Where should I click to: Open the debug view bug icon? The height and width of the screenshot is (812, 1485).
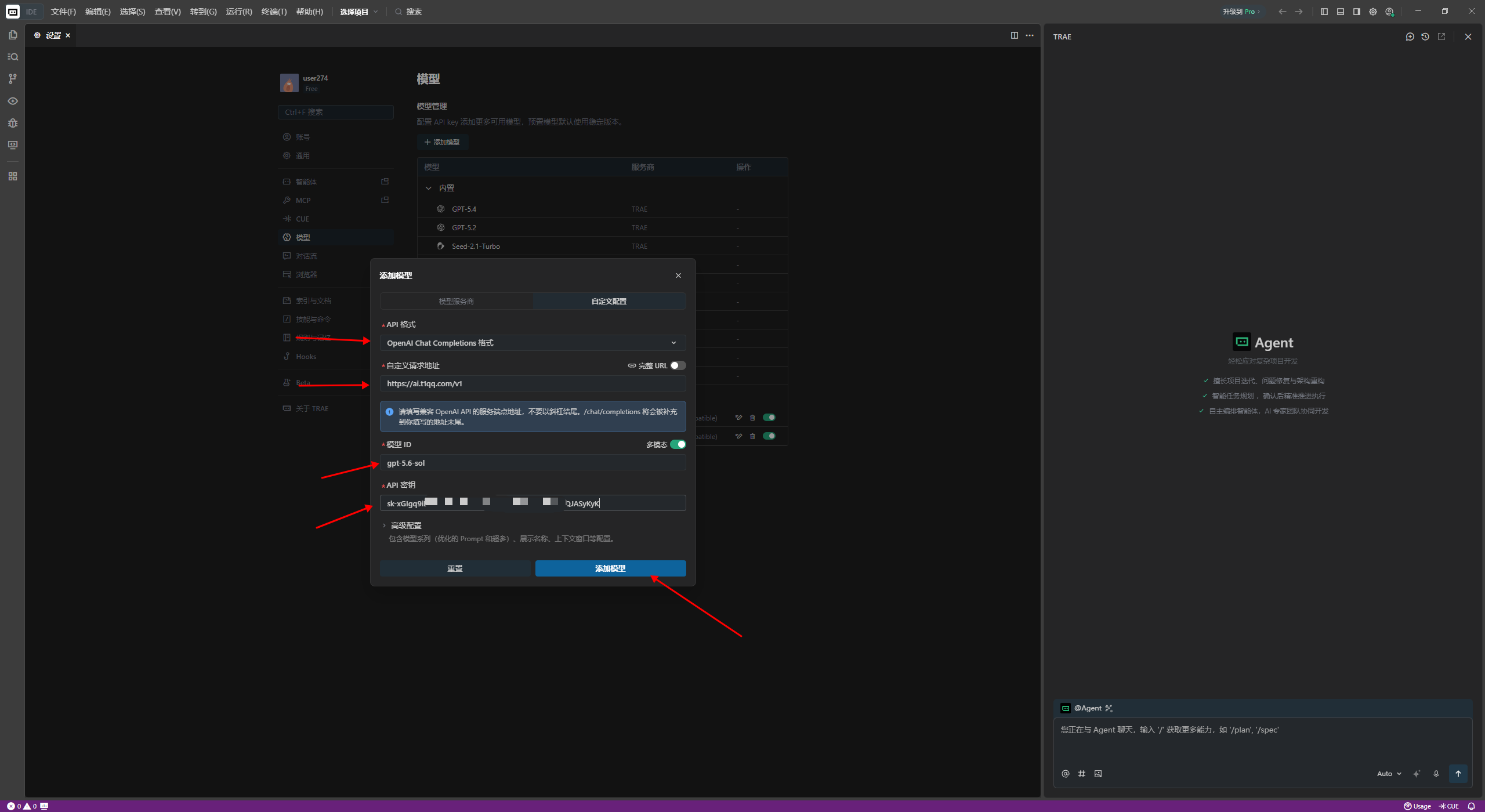point(13,123)
